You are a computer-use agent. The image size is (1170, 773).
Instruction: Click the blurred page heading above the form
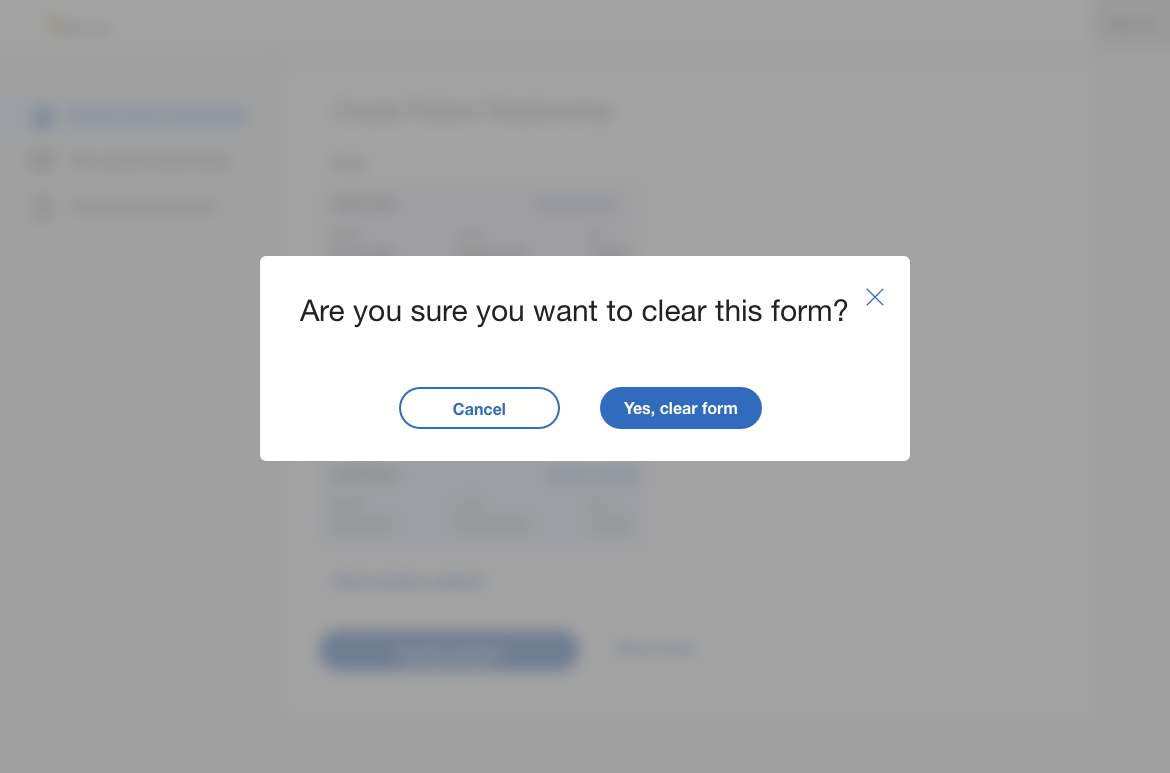(x=471, y=110)
